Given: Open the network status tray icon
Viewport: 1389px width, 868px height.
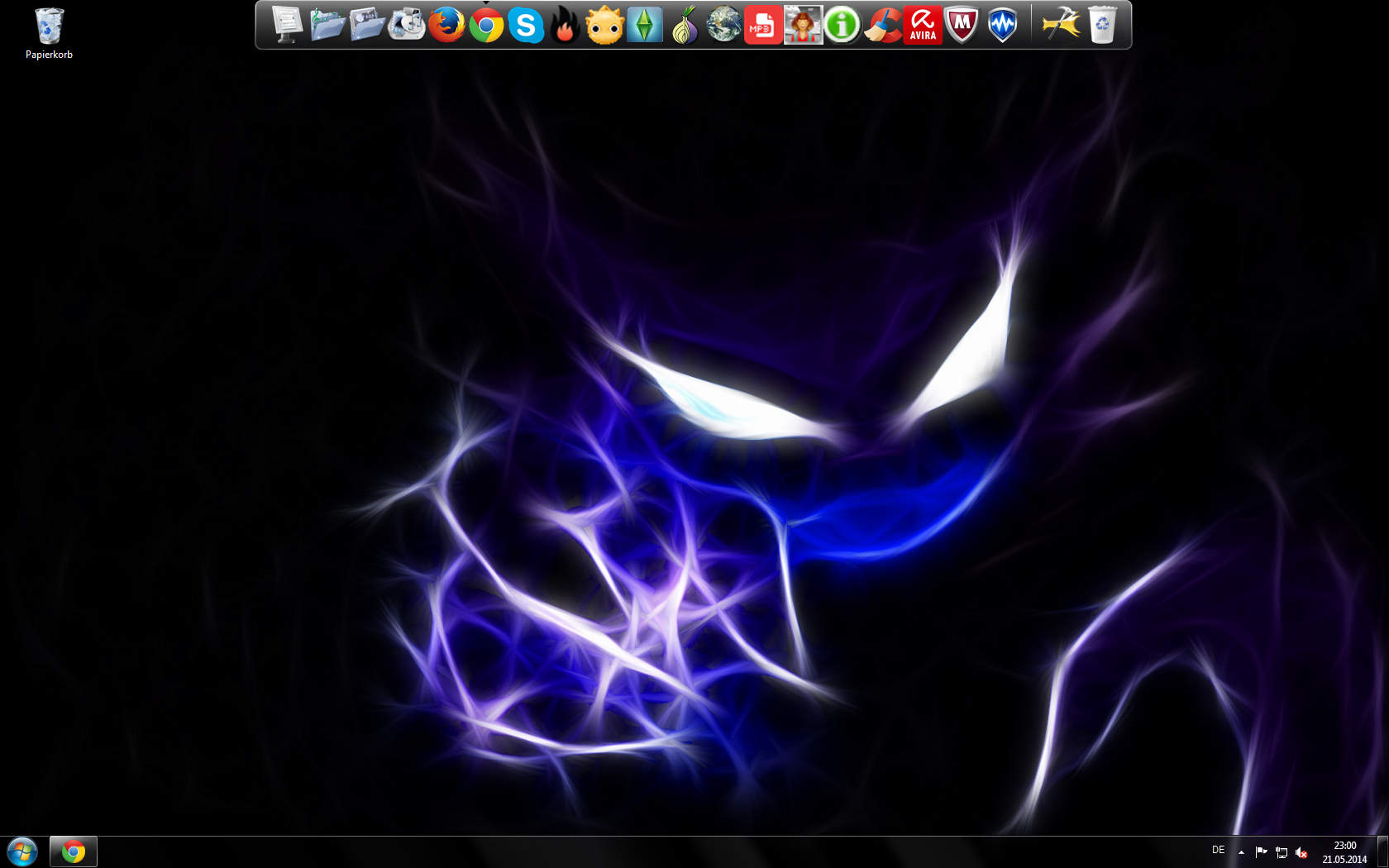Looking at the screenshot, I should [x=1282, y=851].
